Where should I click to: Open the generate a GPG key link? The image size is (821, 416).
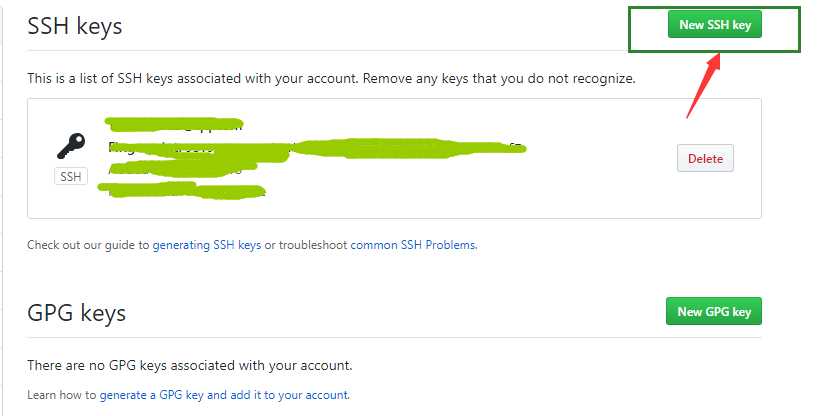pyautogui.click(x=224, y=395)
